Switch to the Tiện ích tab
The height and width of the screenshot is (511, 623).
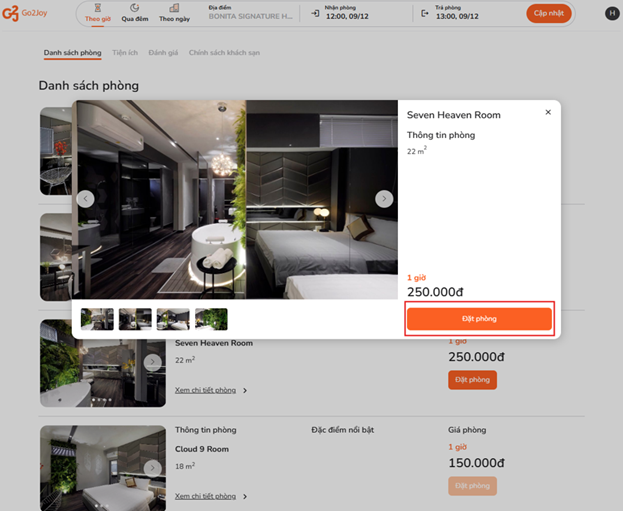(x=125, y=52)
